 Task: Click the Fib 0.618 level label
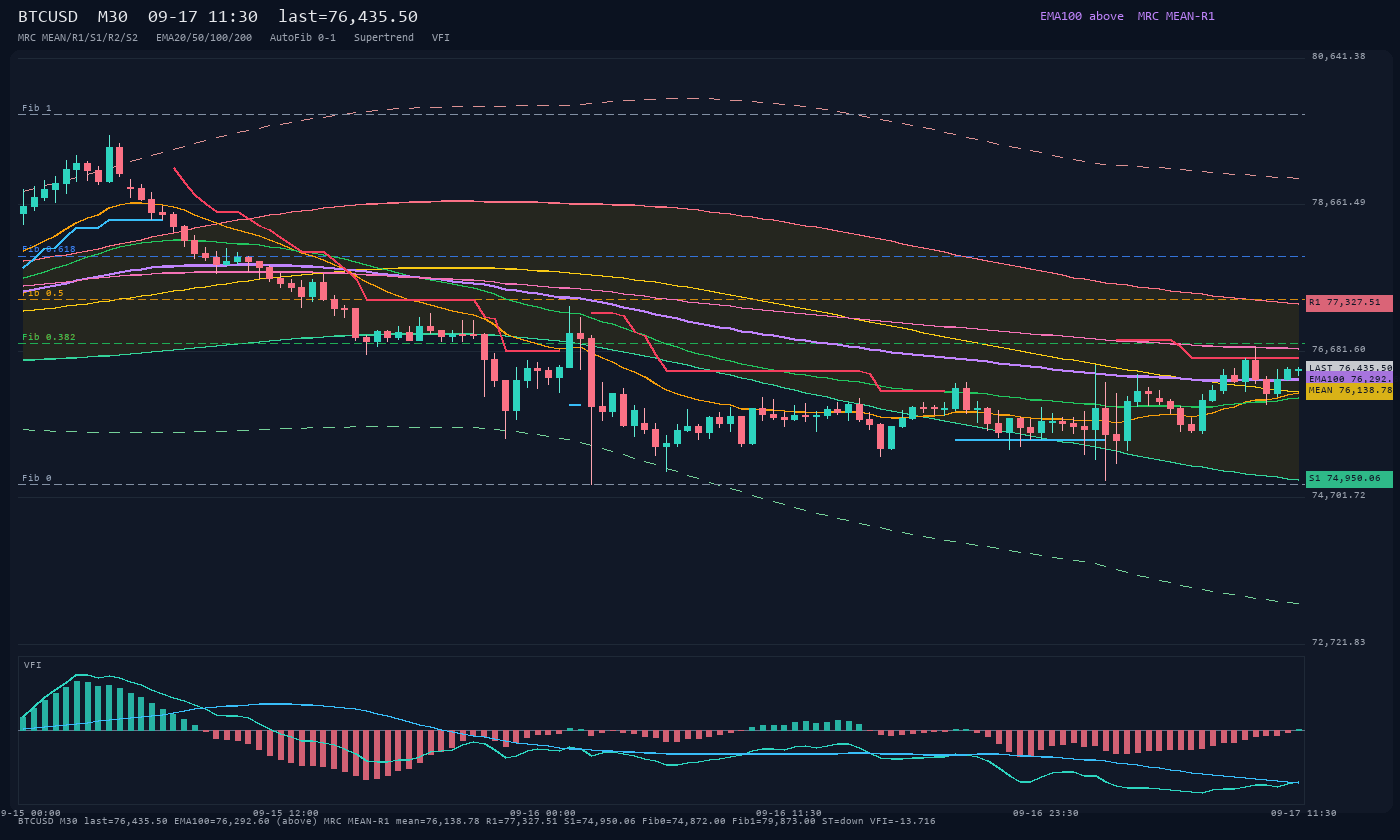(x=49, y=249)
